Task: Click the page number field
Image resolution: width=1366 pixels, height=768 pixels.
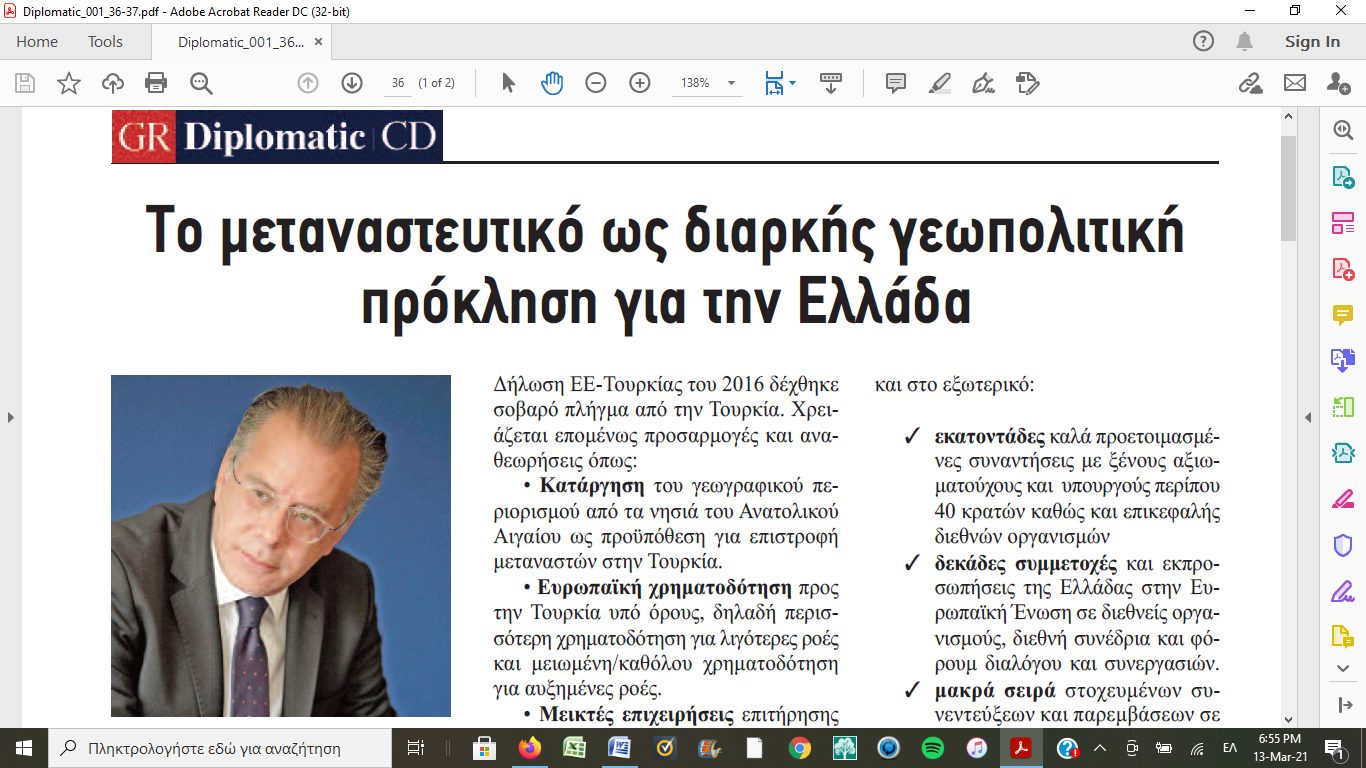Action: [398, 83]
